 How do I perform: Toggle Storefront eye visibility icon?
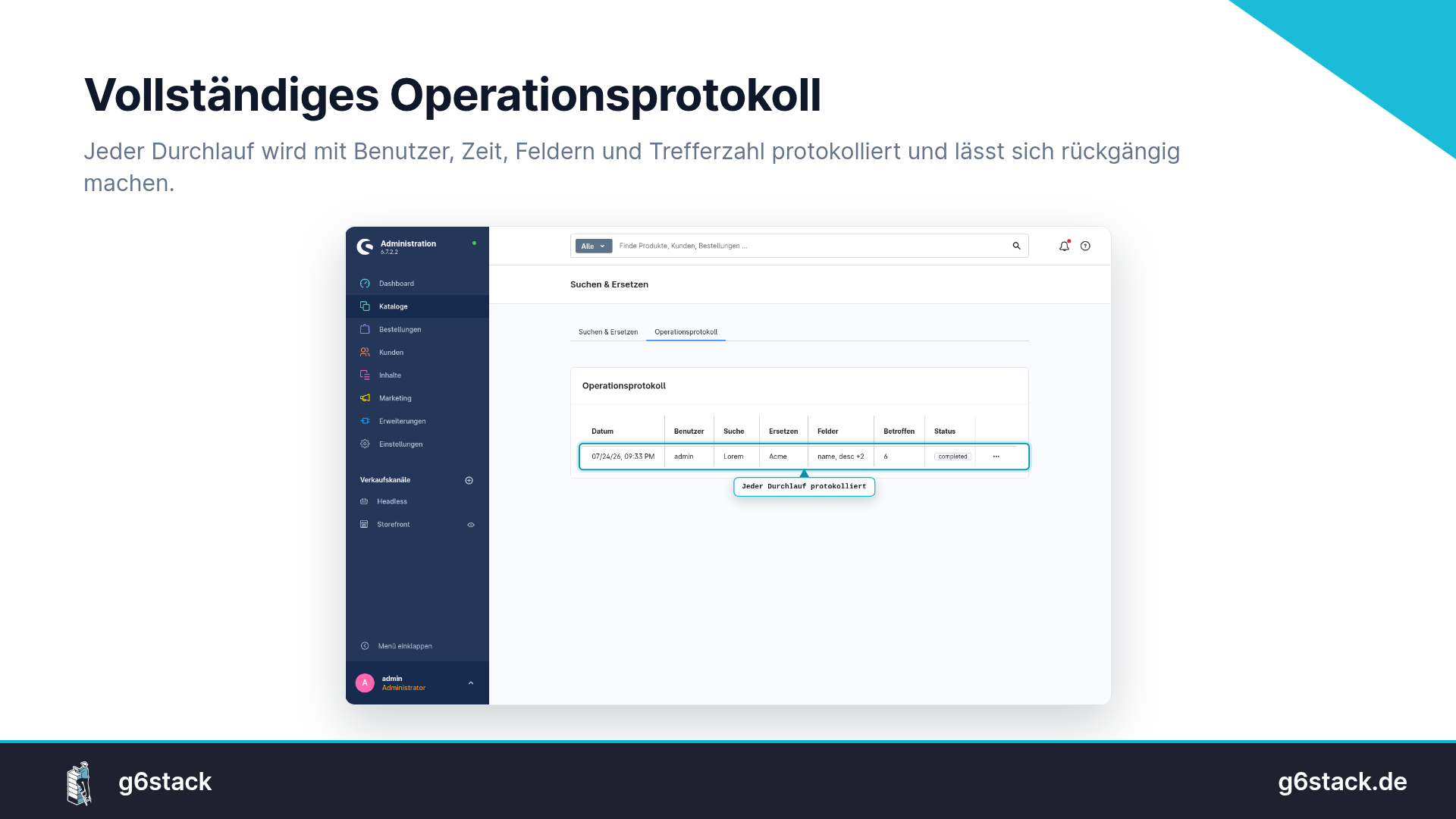click(471, 525)
